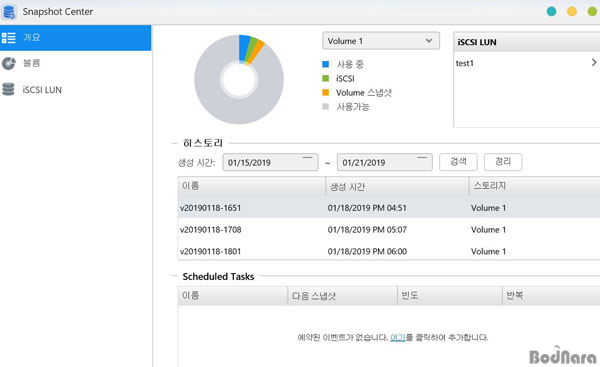This screenshot has height=367, width=600.
Task: Open the volume pie-chart icon in sidebar
Action: coord(8,63)
